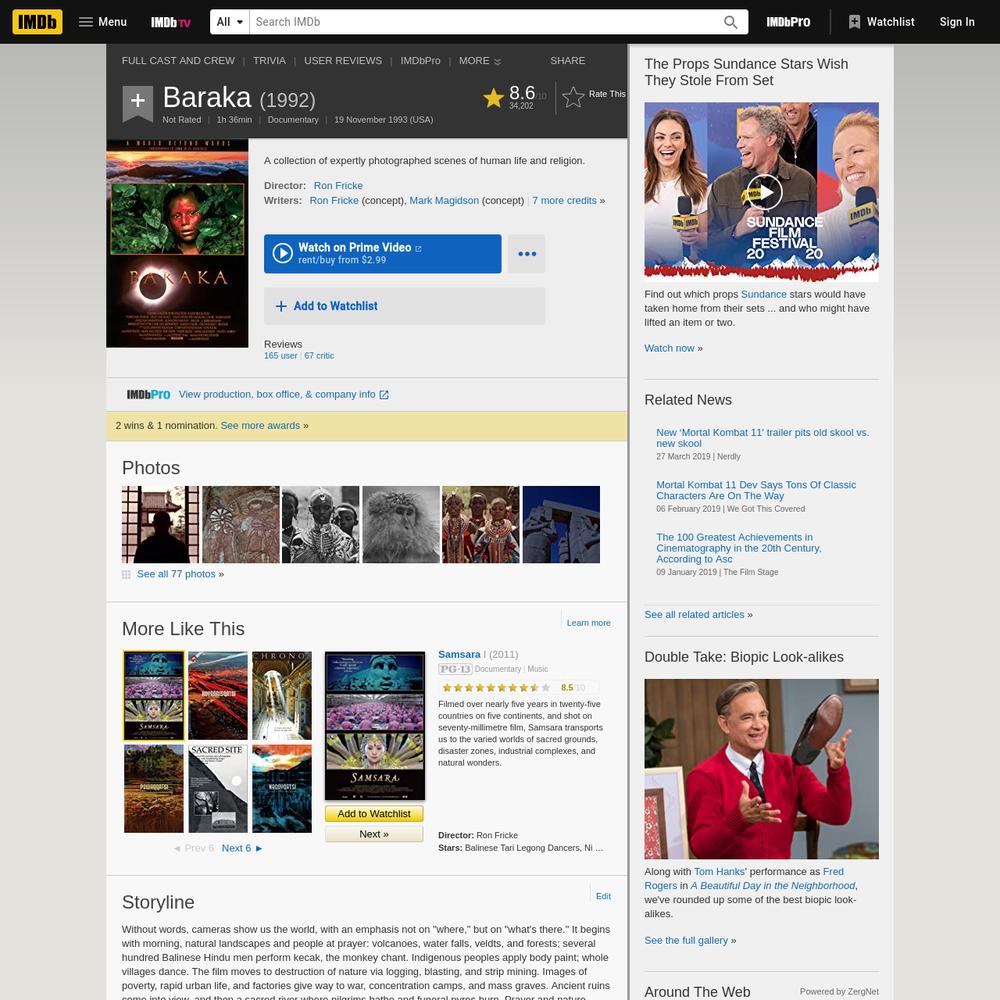
Task: Click the Add to Watchlist button under the synopsis
Action: (x=404, y=306)
